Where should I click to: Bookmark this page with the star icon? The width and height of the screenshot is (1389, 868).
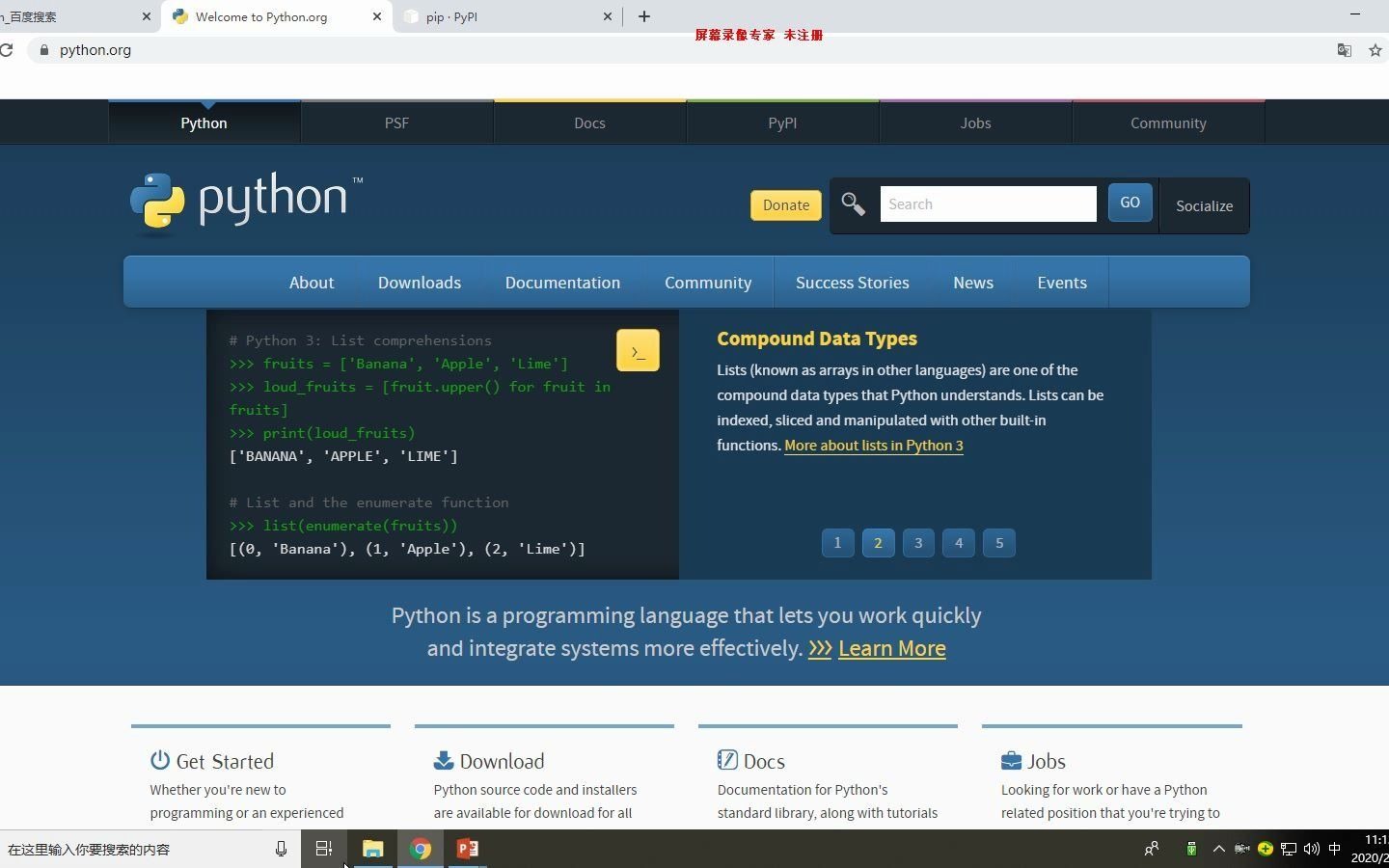[1375, 50]
